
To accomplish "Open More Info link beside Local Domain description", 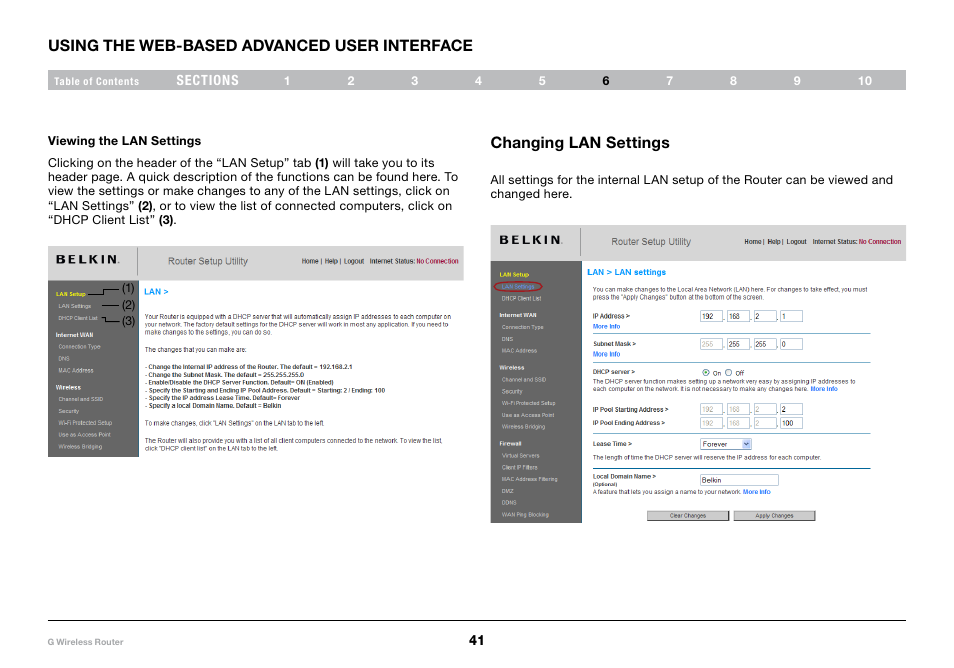I will 756,492.
